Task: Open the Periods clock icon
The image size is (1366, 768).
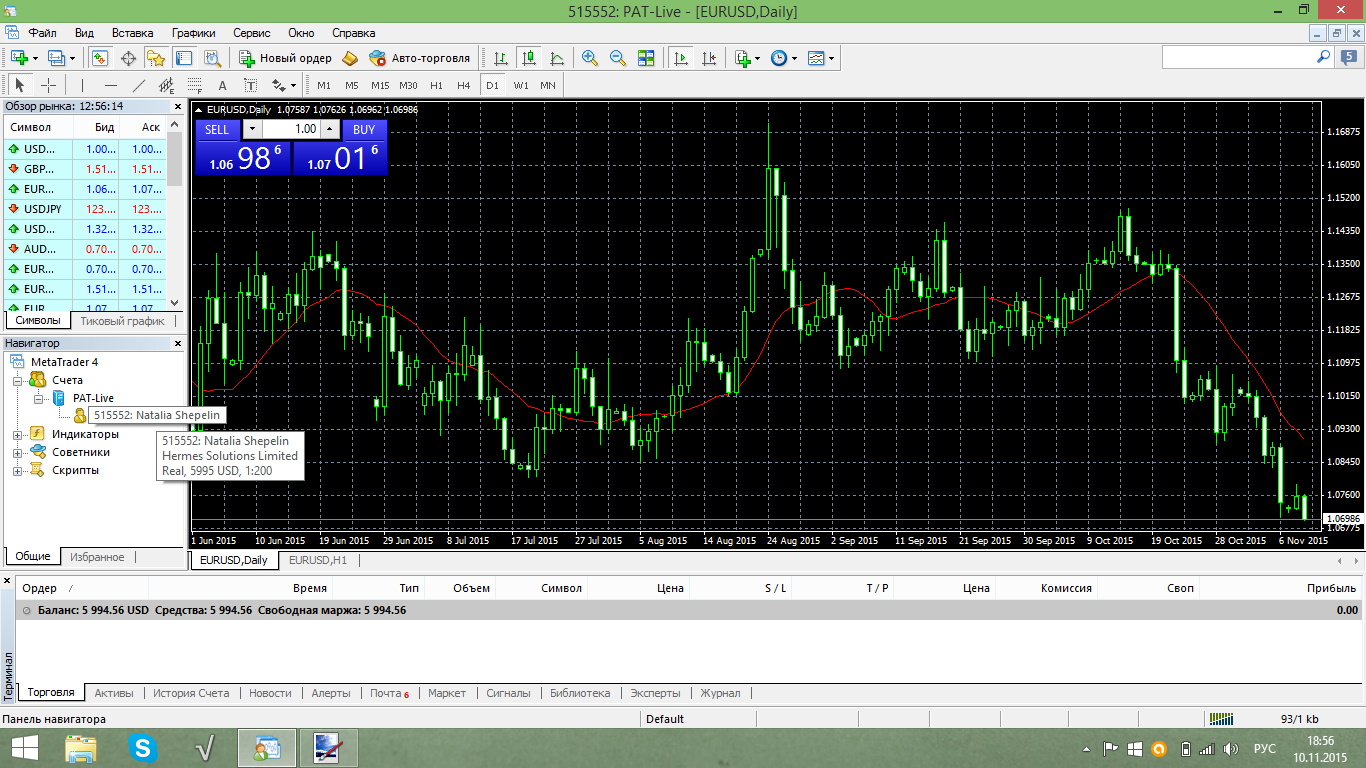Action: coord(779,58)
